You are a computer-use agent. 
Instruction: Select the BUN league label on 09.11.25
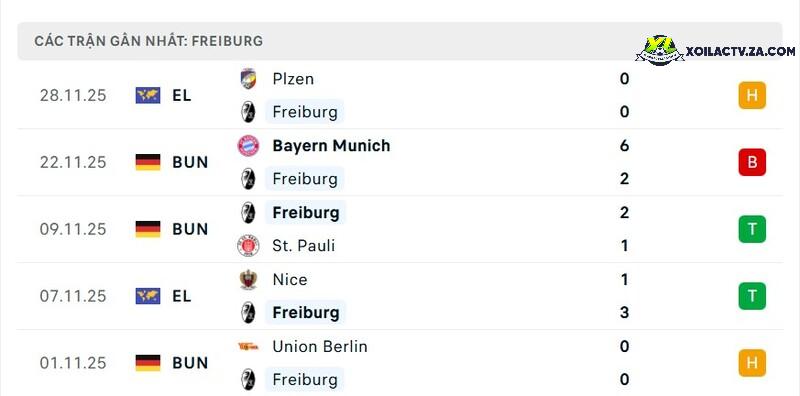pos(190,230)
